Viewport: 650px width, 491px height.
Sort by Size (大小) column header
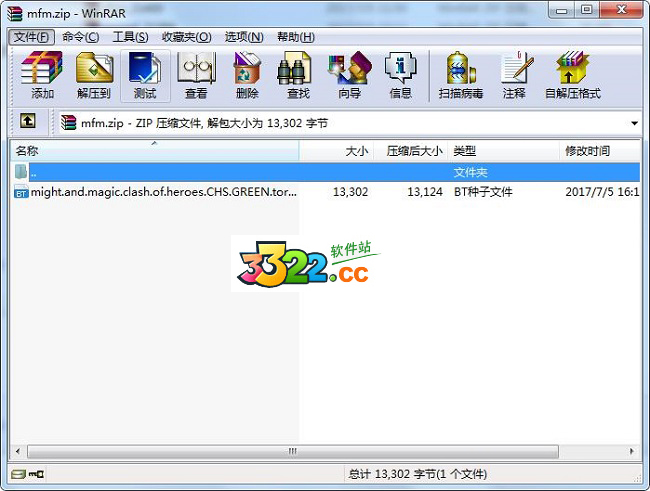coord(337,151)
